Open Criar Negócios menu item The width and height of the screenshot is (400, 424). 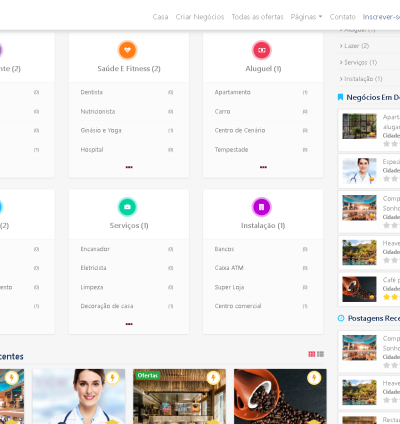(x=200, y=17)
